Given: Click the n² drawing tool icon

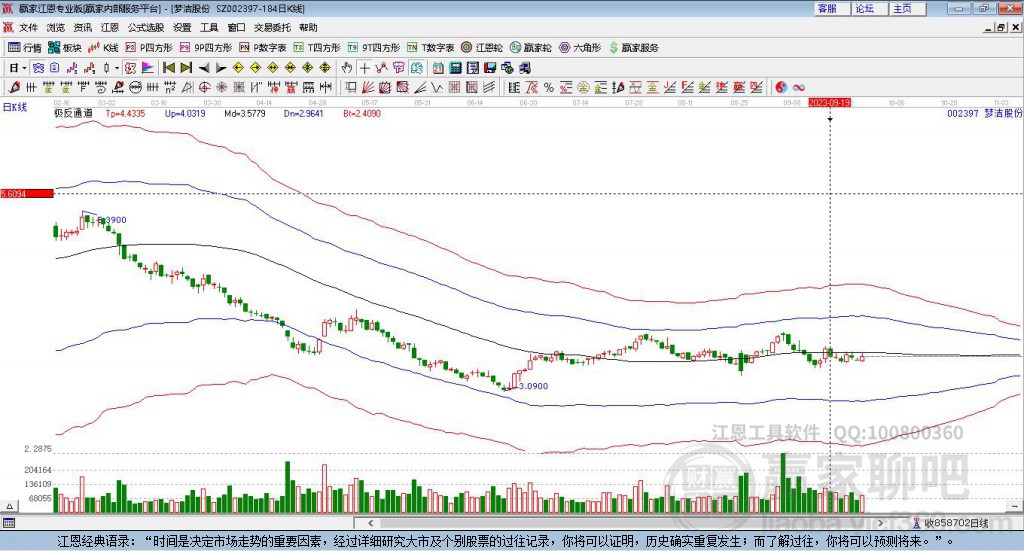Looking at the screenshot, I should coord(170,87).
